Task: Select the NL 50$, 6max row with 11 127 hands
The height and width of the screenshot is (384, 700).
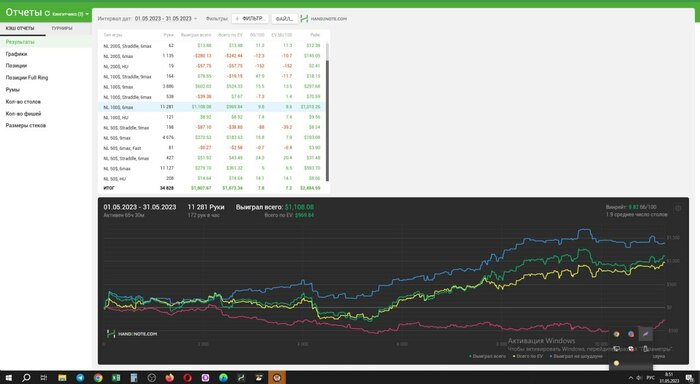Action: click(212, 168)
